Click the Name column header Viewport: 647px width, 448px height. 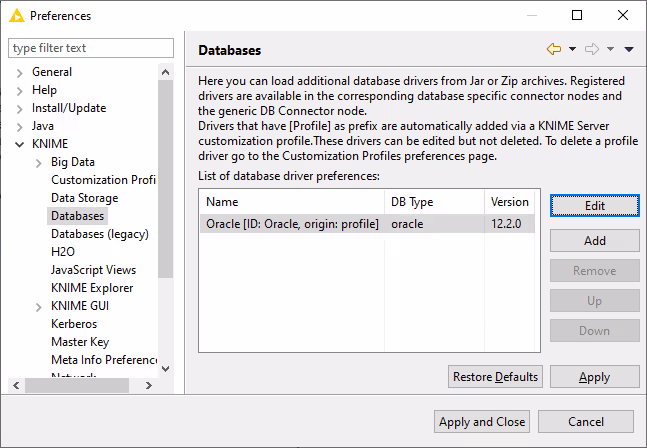click(290, 202)
